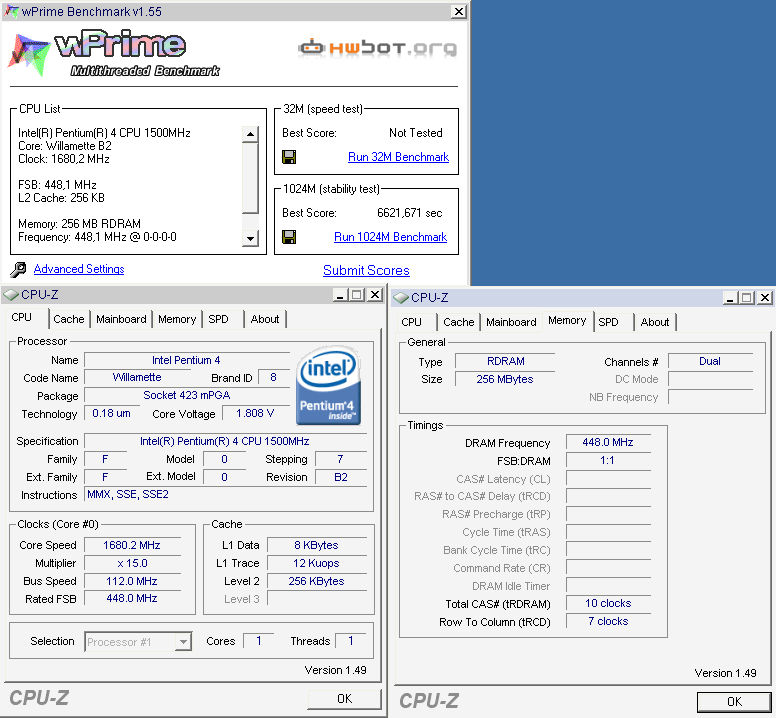The image size is (776, 718).
Task: Click the Core Voltage 1.808 V field
Action: point(255,413)
